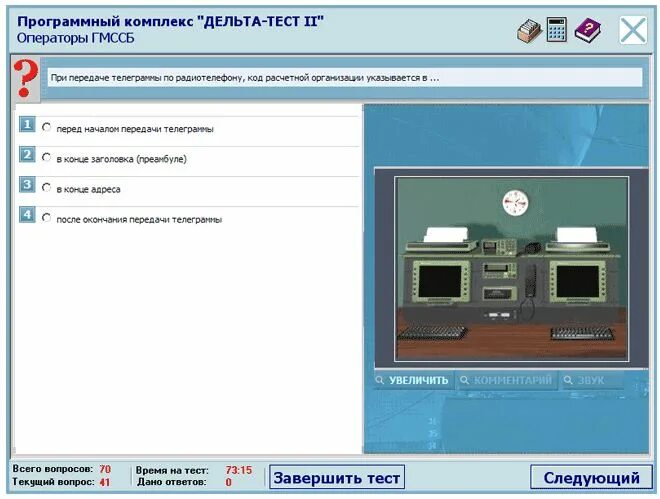Select answer 'после окончания передачи телеграммы'
The height and width of the screenshot is (499, 660).
pos(46,218)
